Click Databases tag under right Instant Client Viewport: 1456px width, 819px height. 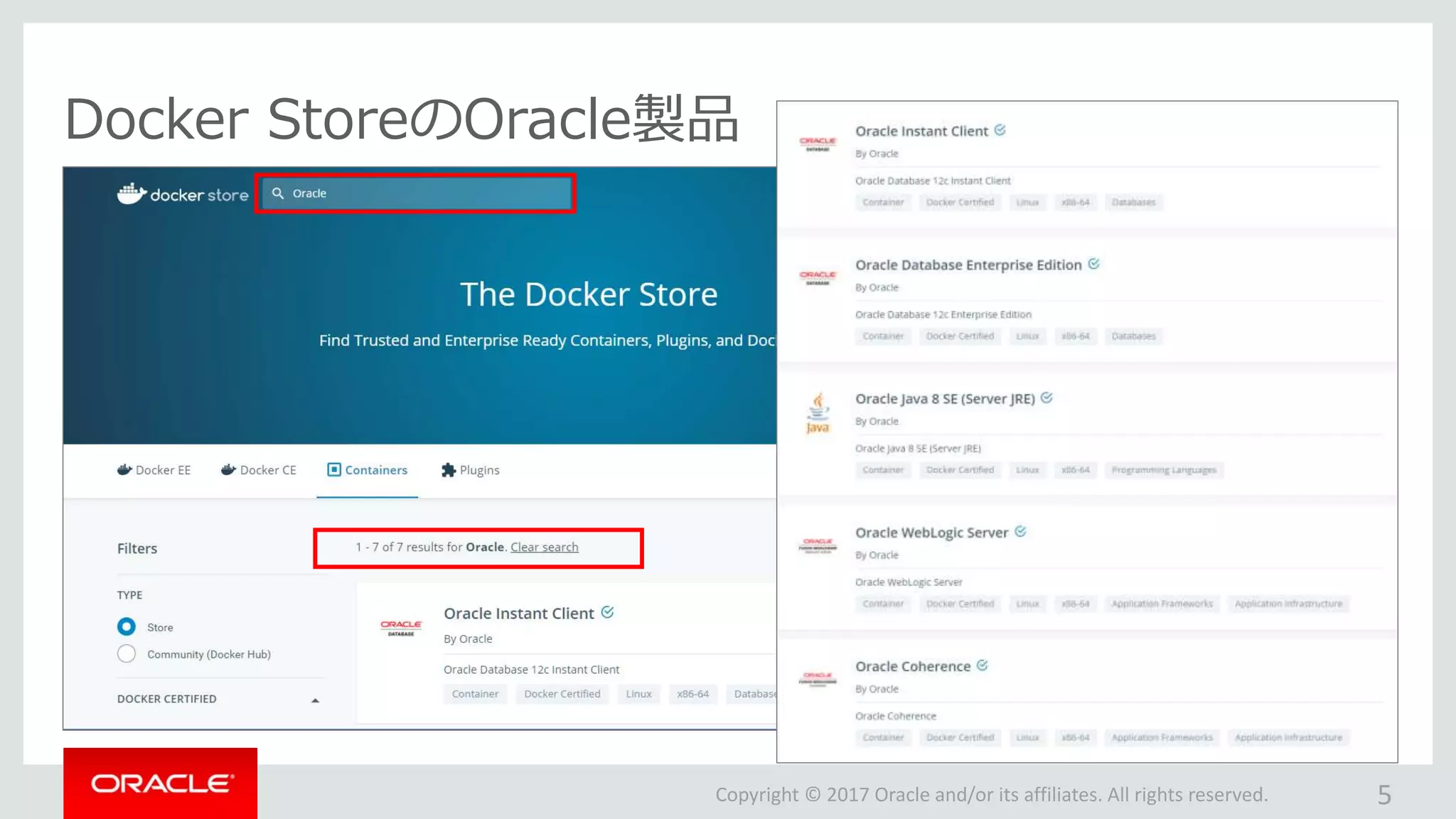coord(1133,202)
